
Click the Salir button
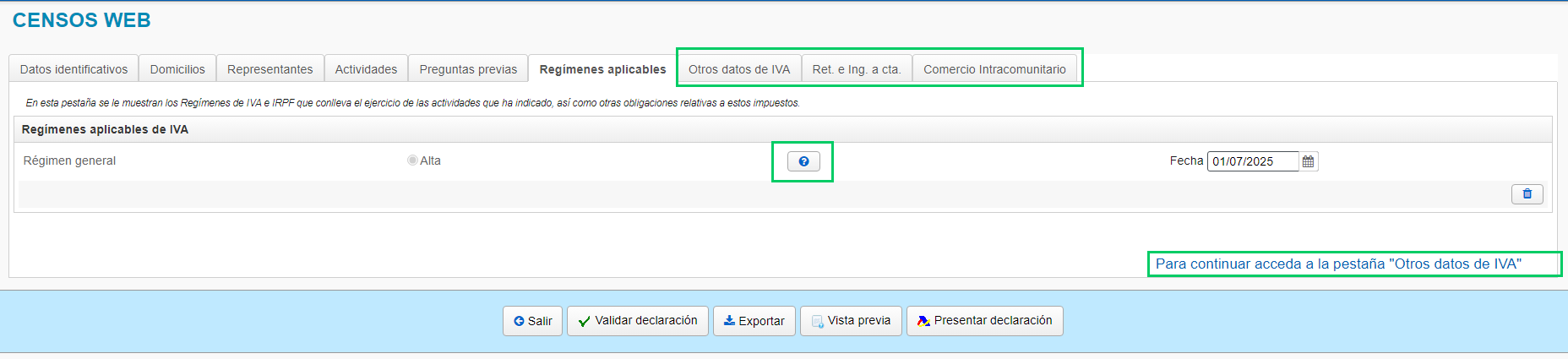pyautogui.click(x=532, y=321)
